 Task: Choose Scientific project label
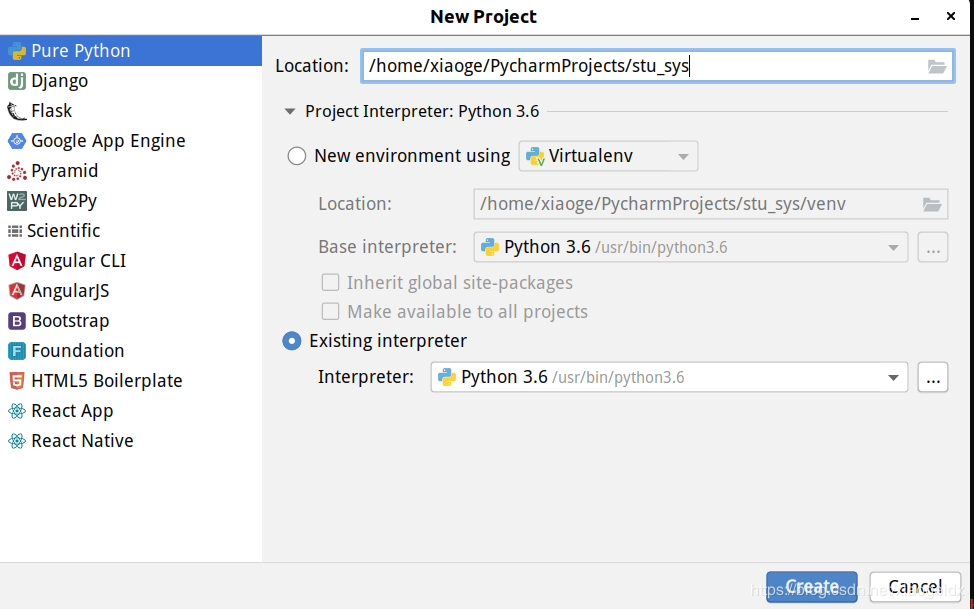[x=63, y=231]
